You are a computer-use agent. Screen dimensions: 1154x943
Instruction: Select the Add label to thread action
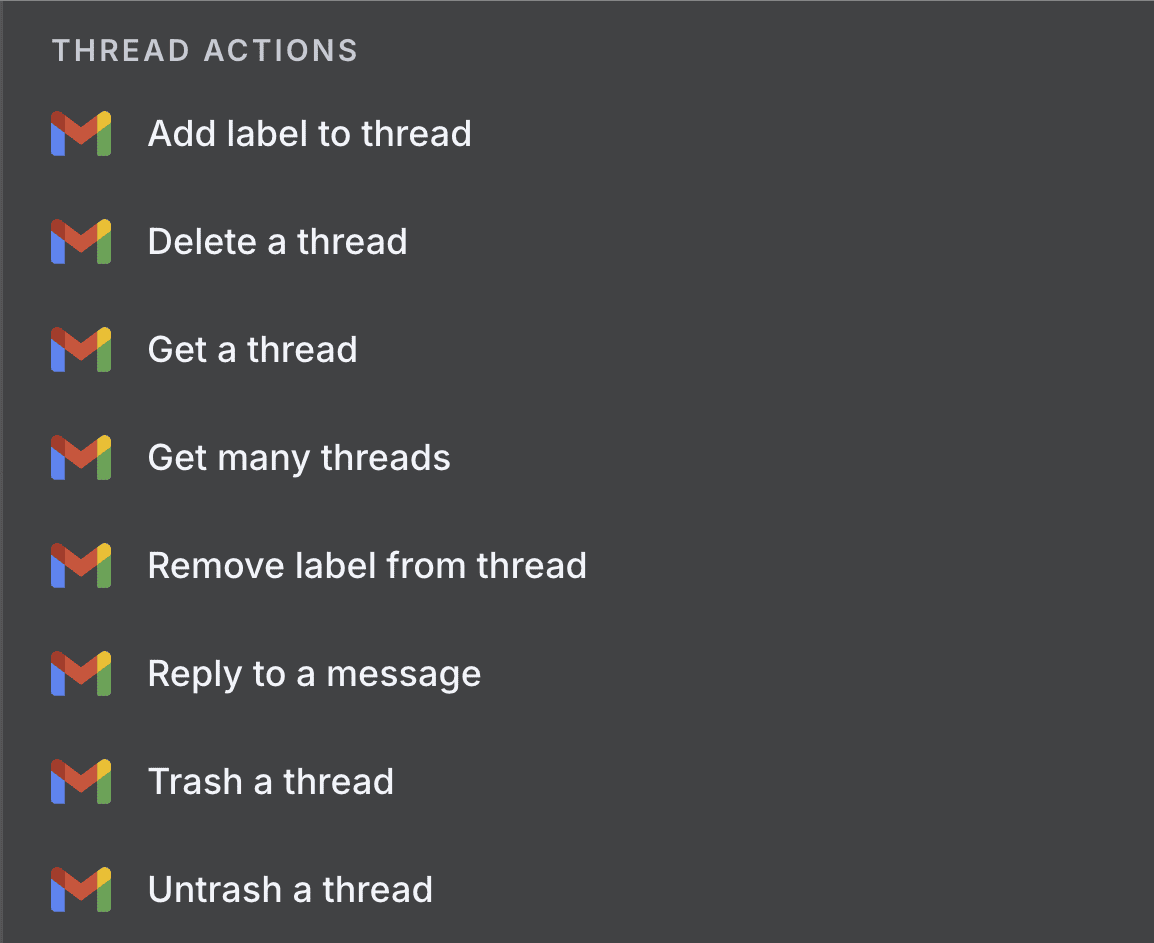[x=310, y=133]
